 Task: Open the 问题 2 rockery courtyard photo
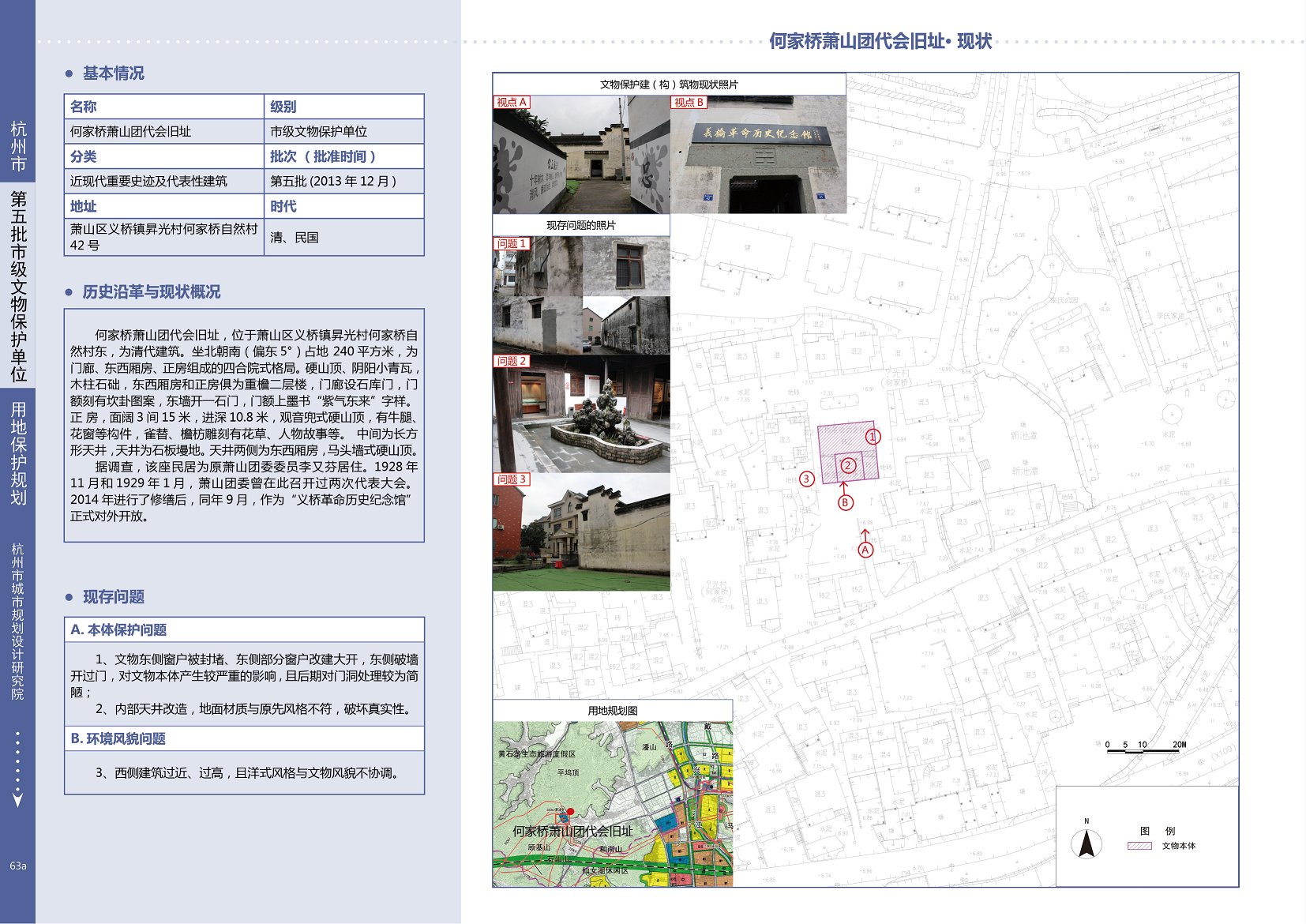(x=581, y=414)
